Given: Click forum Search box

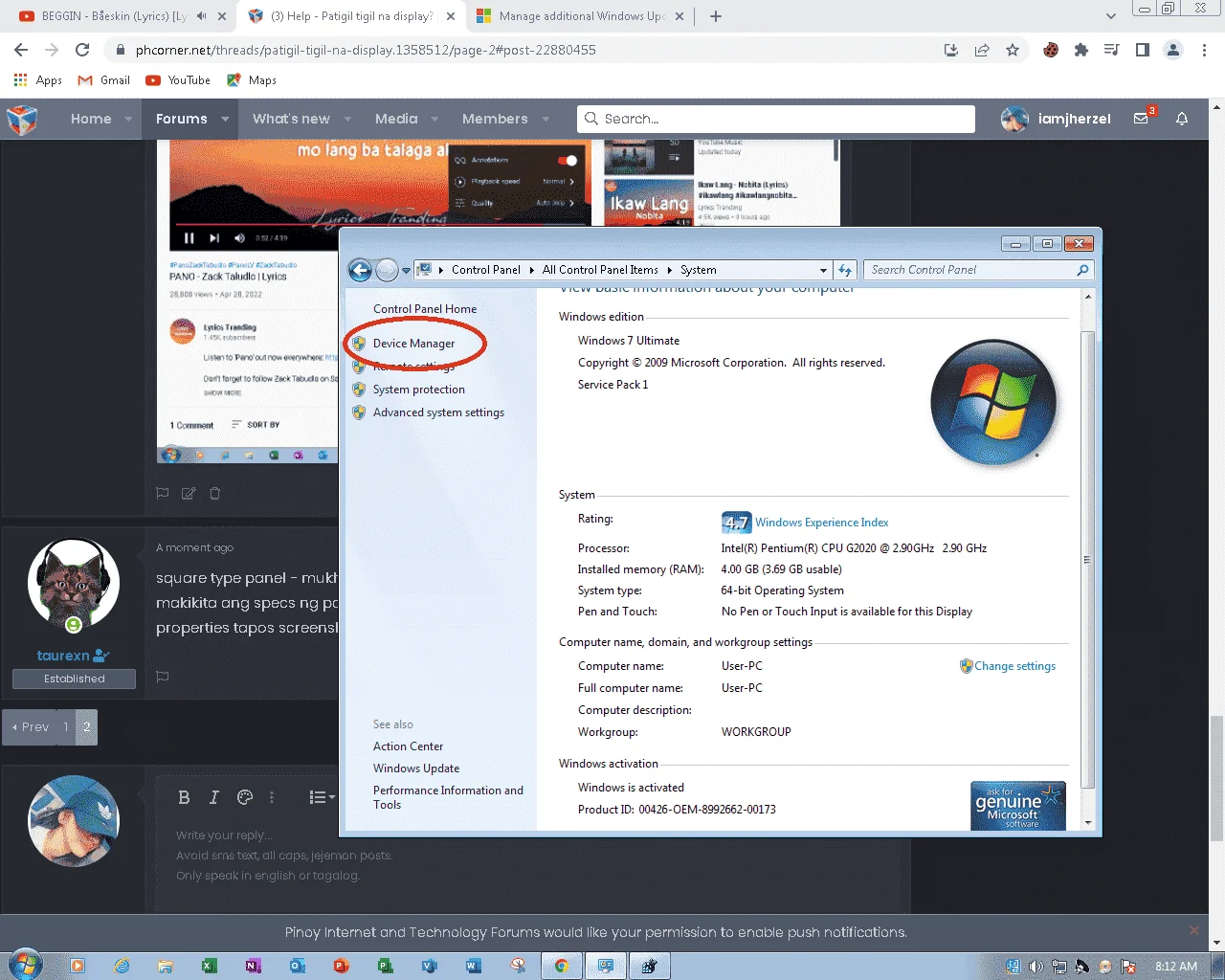Looking at the screenshot, I should pyautogui.click(x=776, y=119).
